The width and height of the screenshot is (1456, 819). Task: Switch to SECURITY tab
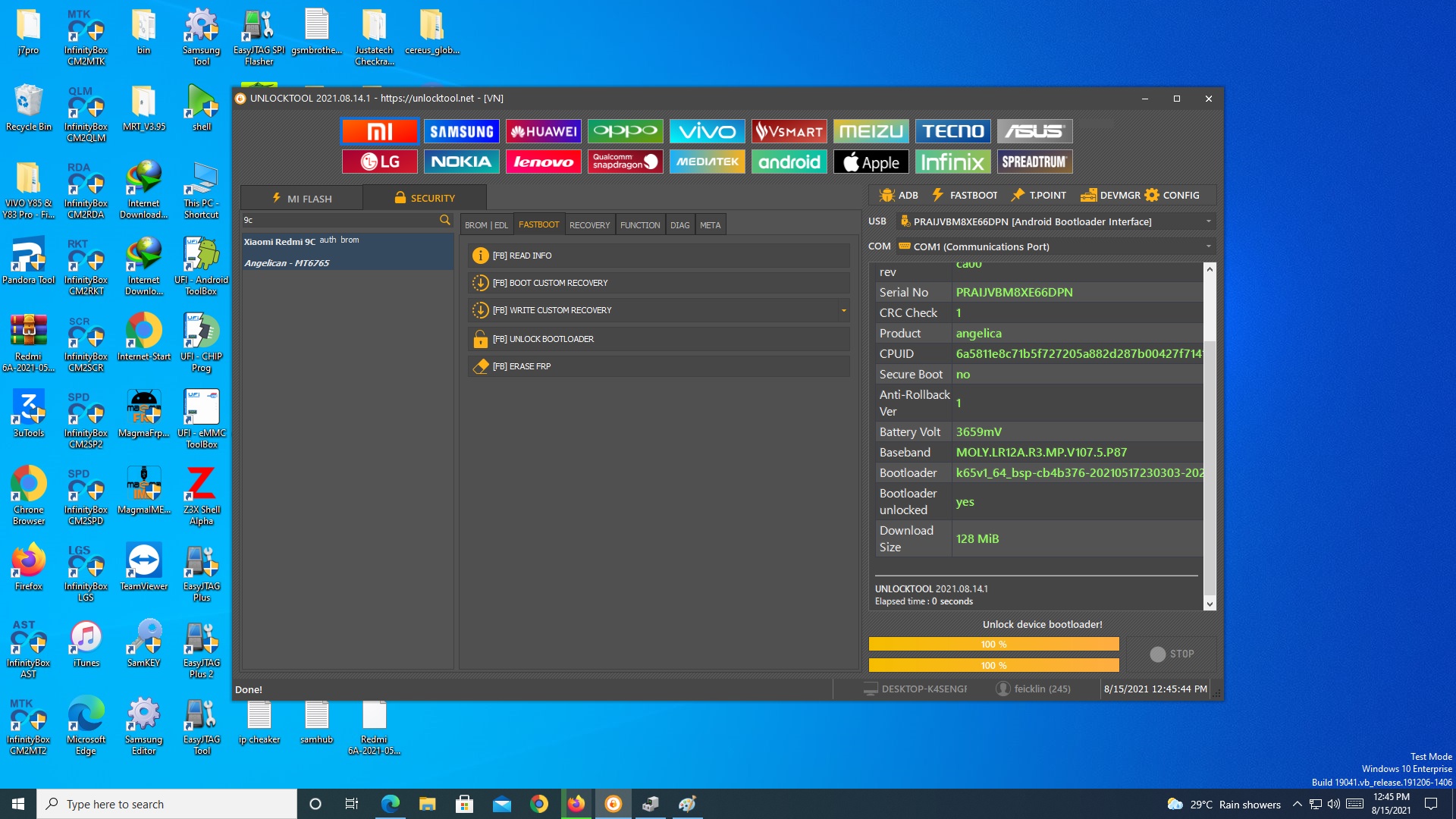pyautogui.click(x=425, y=198)
